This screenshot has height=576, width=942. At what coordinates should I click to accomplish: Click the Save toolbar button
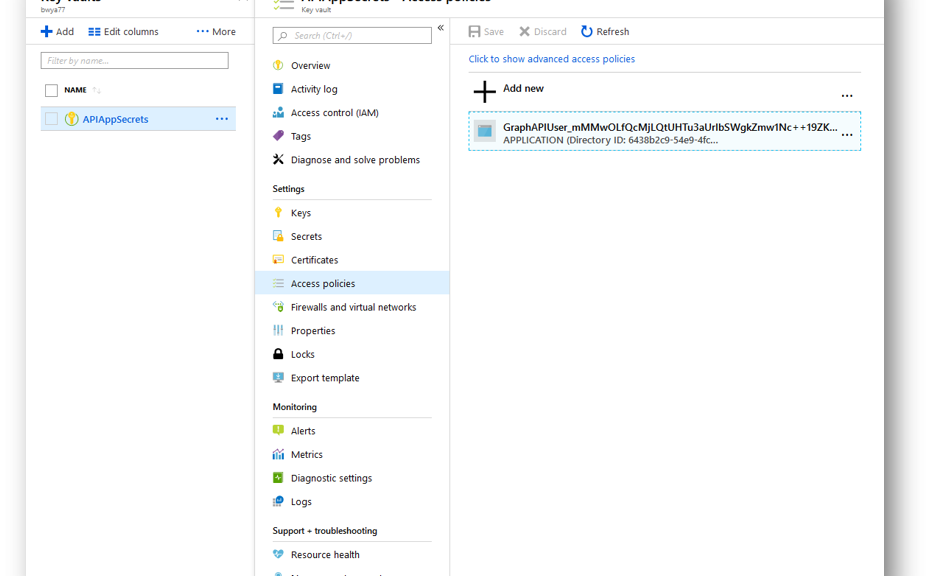pos(486,31)
